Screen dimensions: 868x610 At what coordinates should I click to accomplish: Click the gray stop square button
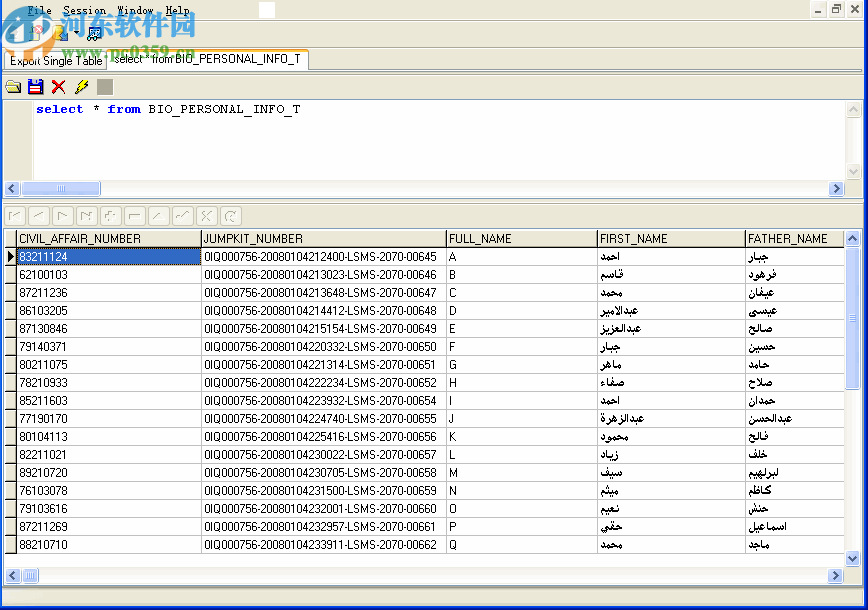coord(105,86)
